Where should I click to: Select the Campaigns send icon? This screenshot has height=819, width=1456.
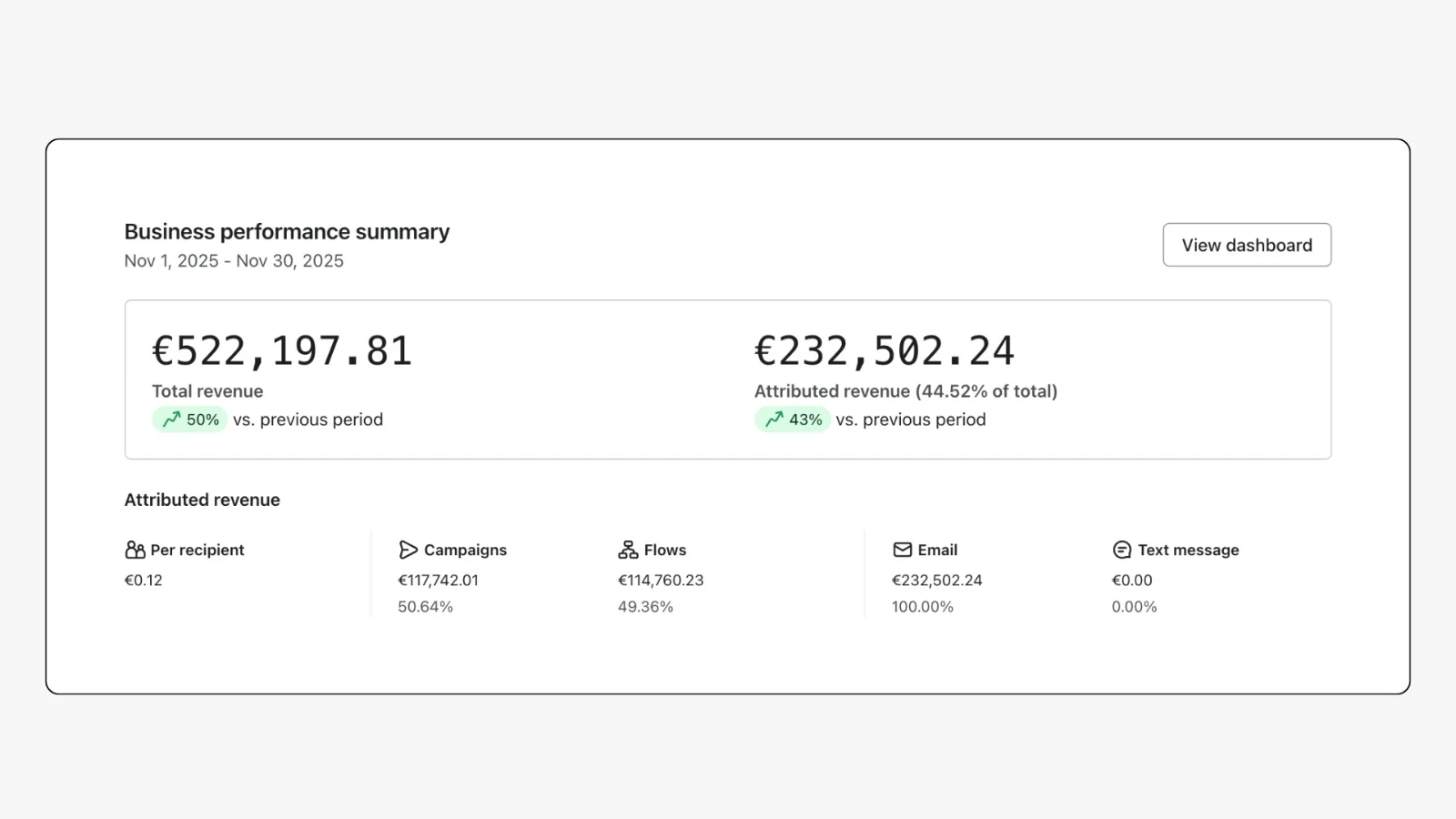click(x=409, y=550)
